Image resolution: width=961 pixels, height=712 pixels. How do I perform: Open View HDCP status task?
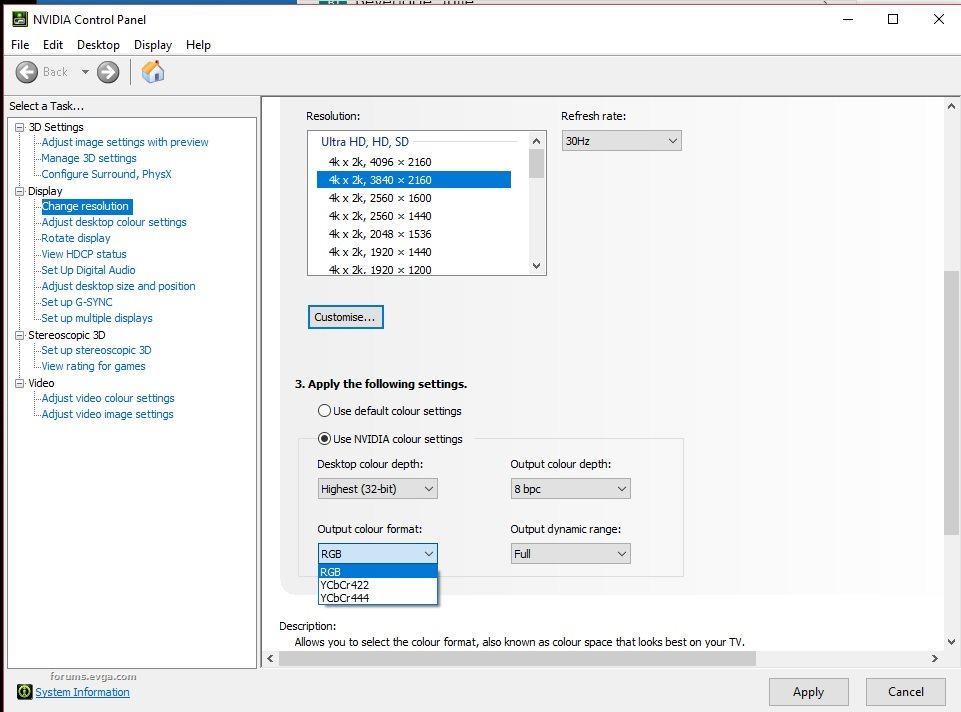(x=84, y=254)
